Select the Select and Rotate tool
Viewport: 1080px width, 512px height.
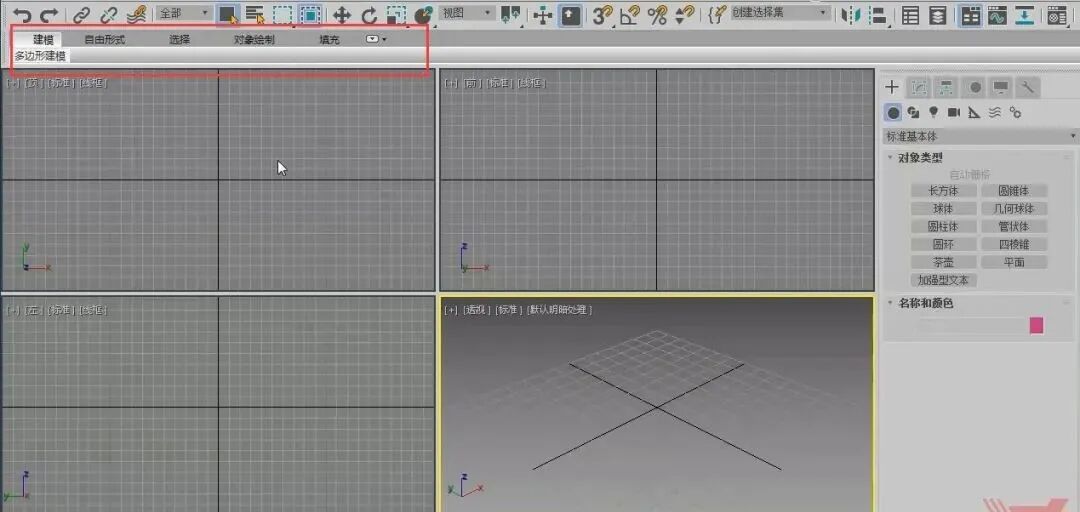pyautogui.click(x=370, y=15)
